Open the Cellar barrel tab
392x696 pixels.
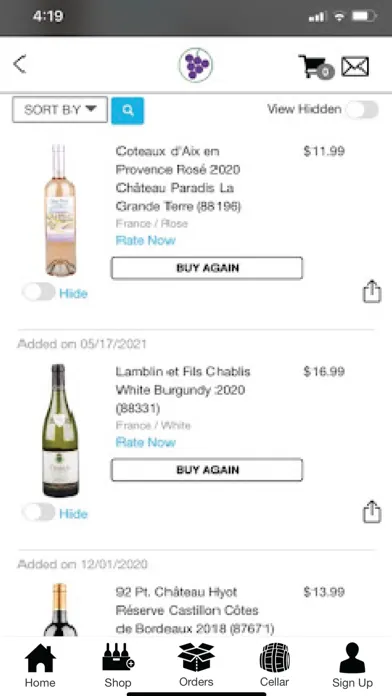click(274, 665)
